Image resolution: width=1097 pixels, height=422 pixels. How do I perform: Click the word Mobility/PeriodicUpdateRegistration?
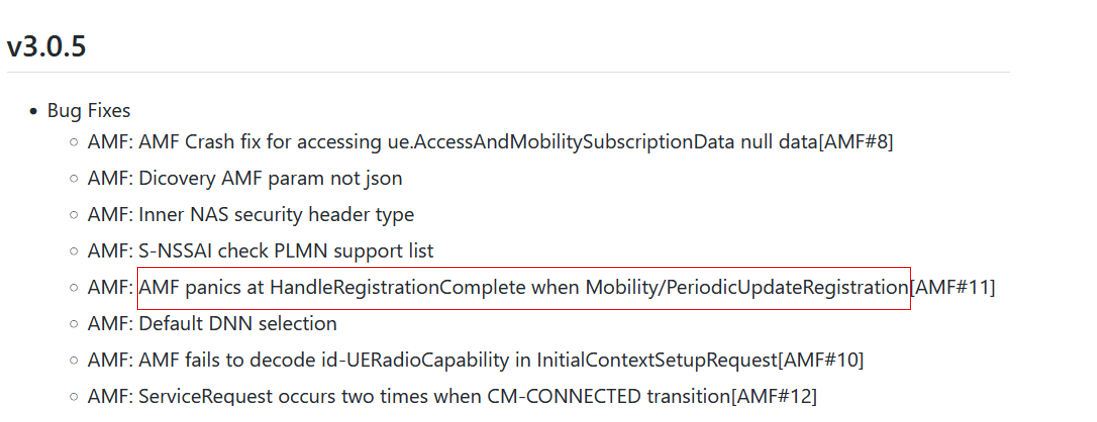[x=746, y=288]
